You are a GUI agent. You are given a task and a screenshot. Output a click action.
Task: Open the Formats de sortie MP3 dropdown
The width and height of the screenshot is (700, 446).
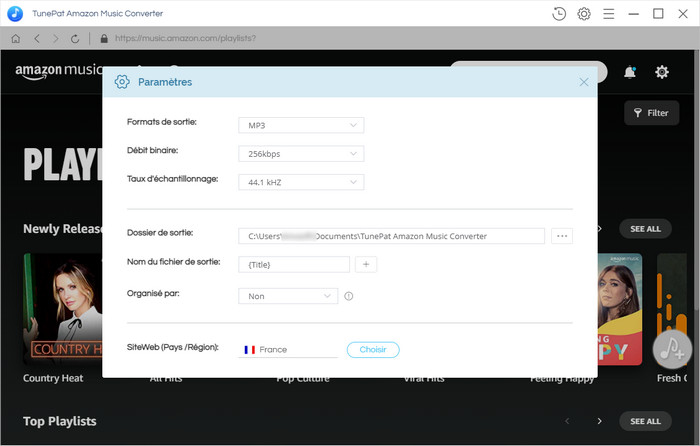pos(301,125)
